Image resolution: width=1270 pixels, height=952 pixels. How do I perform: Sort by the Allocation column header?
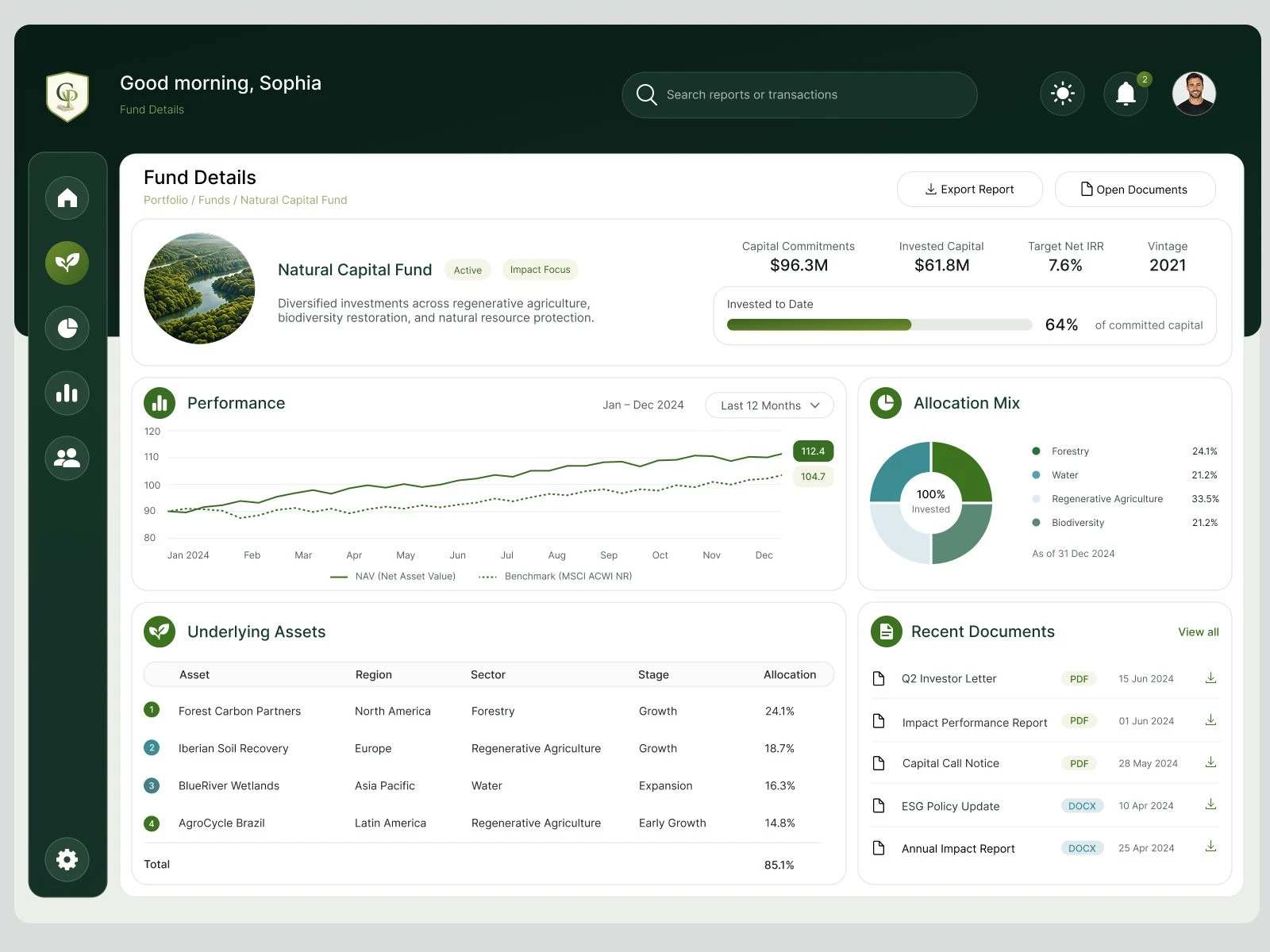tap(790, 674)
